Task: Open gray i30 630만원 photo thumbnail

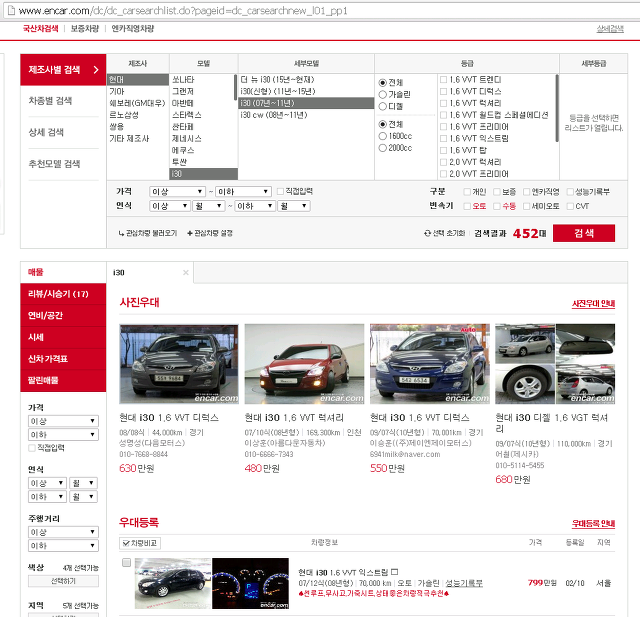Action: tap(179, 364)
